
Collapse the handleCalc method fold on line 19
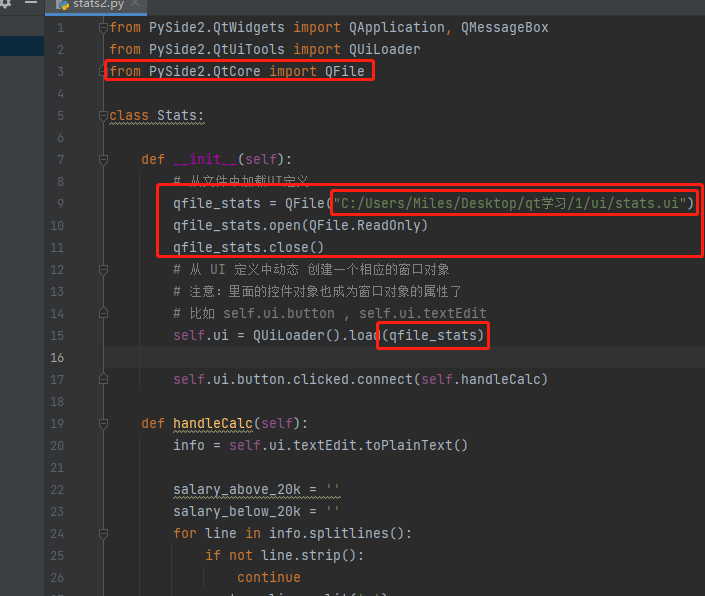click(103, 423)
